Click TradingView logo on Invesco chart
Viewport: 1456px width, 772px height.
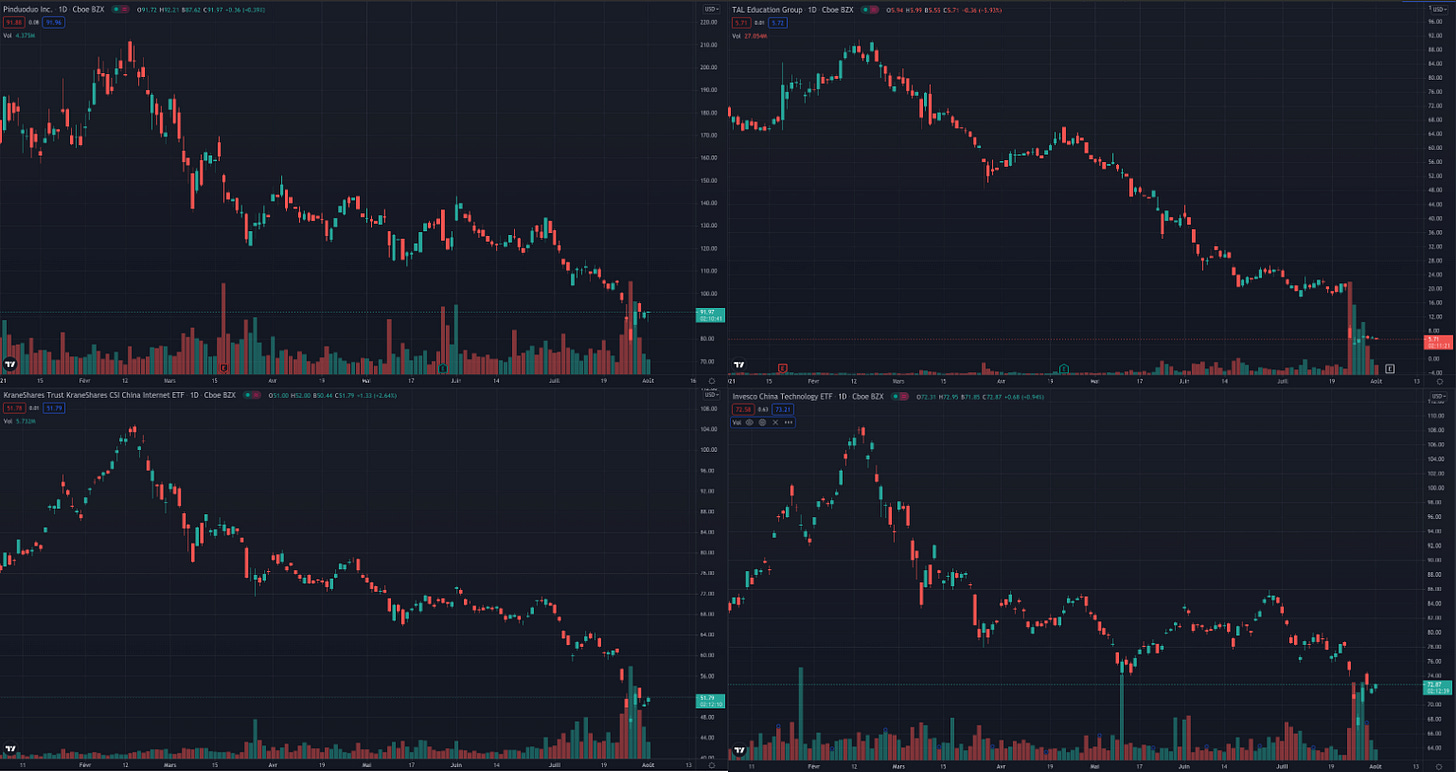pyautogui.click(x=739, y=750)
